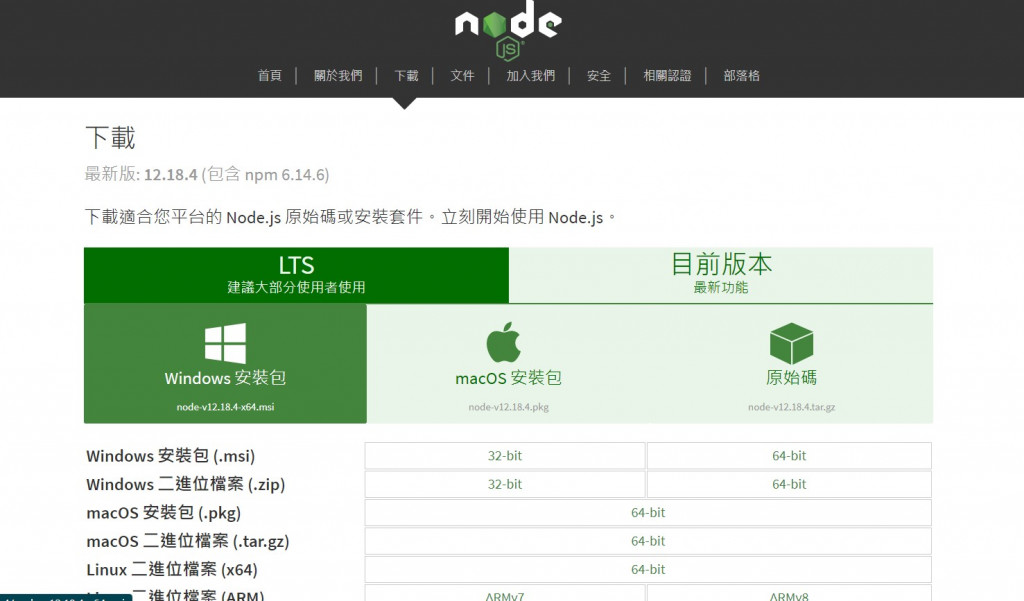Image resolution: width=1024 pixels, height=601 pixels.
Task: Switch to the 目前版本 tab
Action: 721,275
